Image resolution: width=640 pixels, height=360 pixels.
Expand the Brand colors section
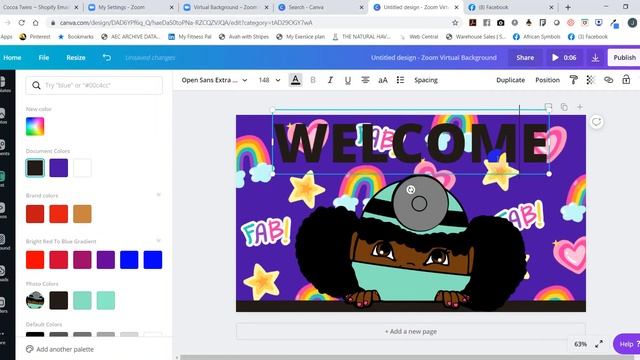pyautogui.click(x=158, y=195)
